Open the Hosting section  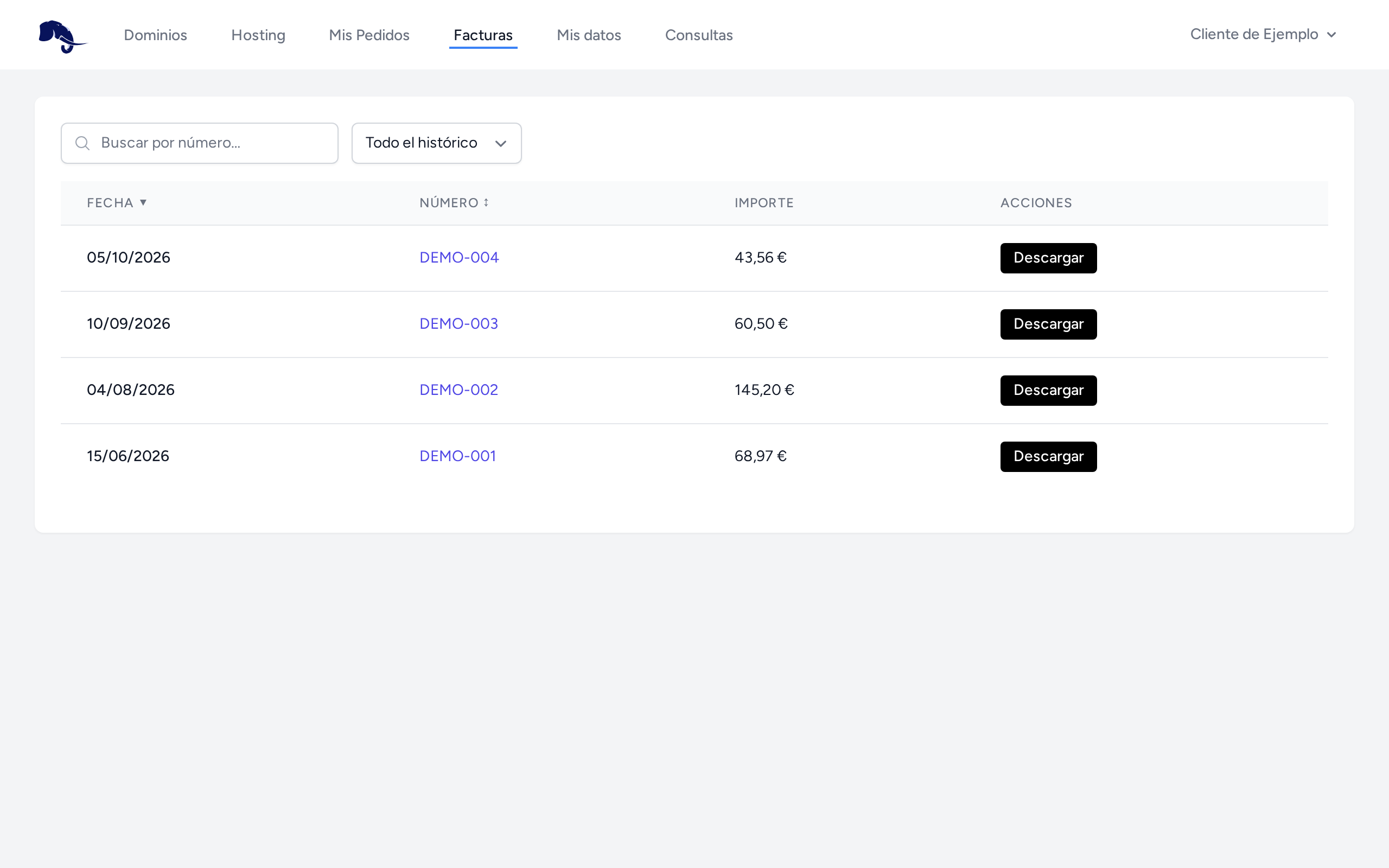tap(258, 35)
